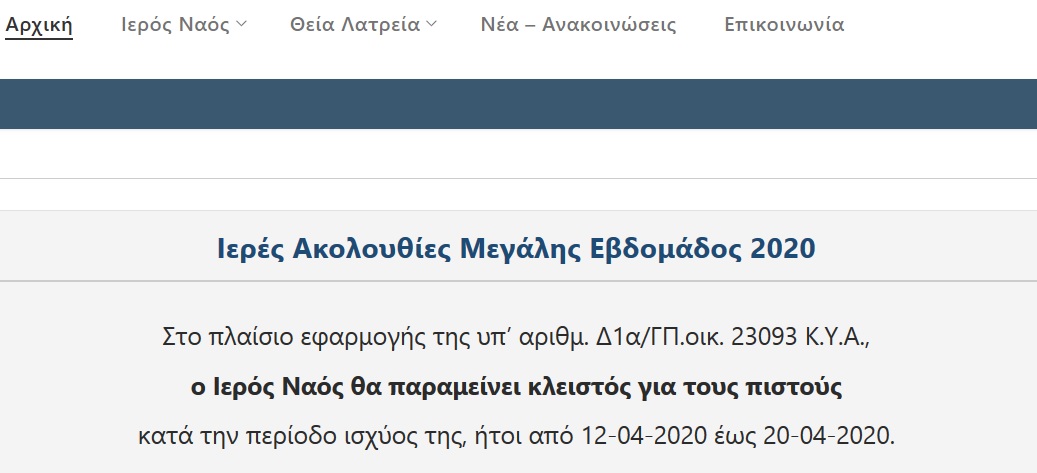Open the Επικοινωνία contact page
The width and height of the screenshot is (1037, 473).
point(784,25)
